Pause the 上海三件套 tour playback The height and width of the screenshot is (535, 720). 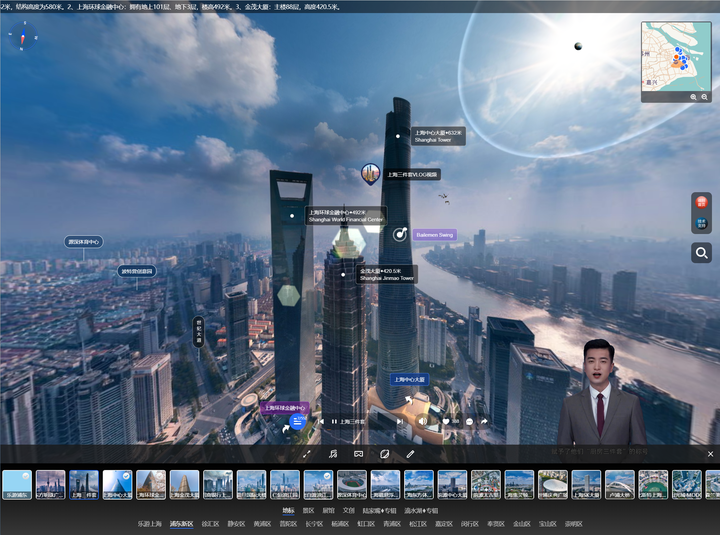tap(334, 422)
